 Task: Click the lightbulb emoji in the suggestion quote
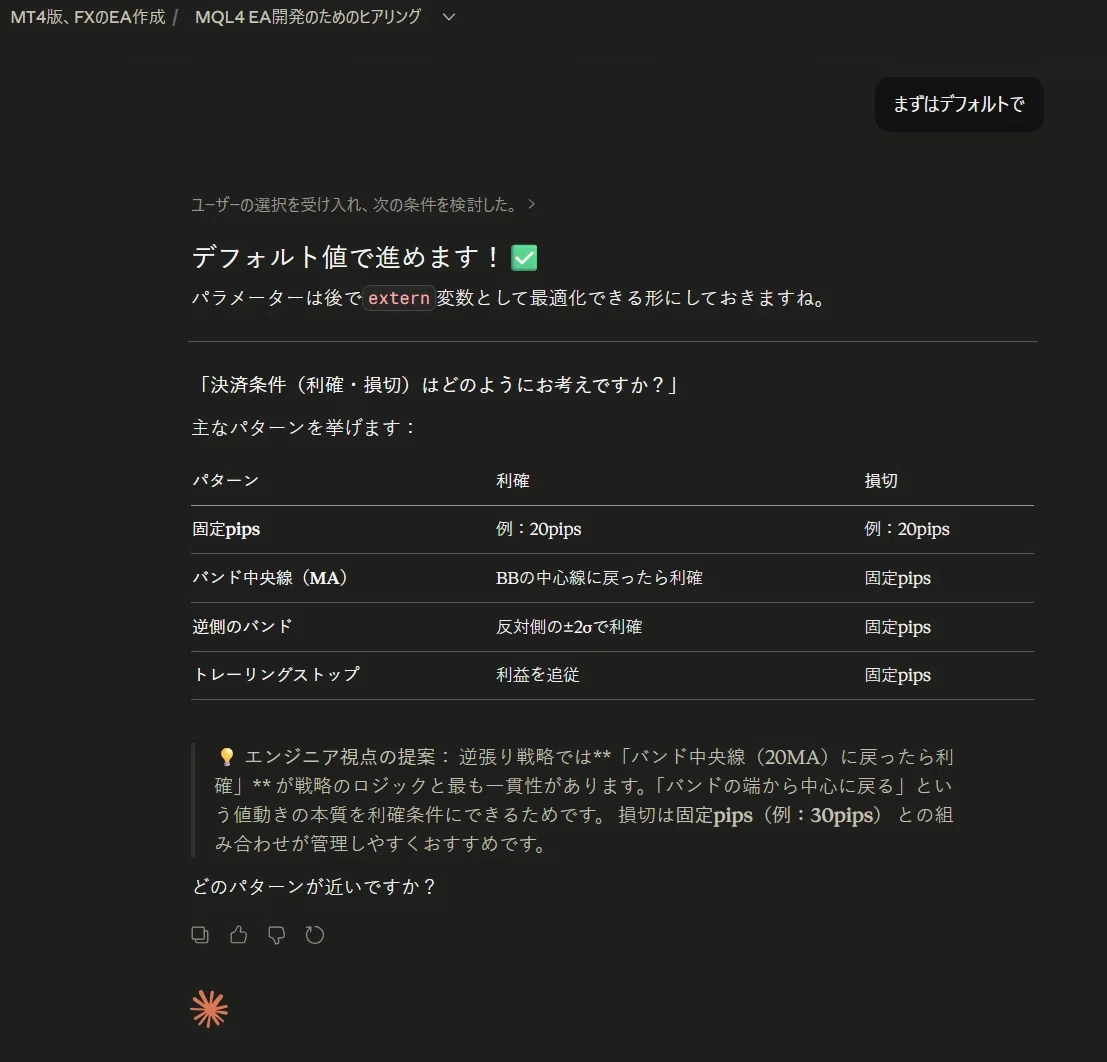point(227,757)
